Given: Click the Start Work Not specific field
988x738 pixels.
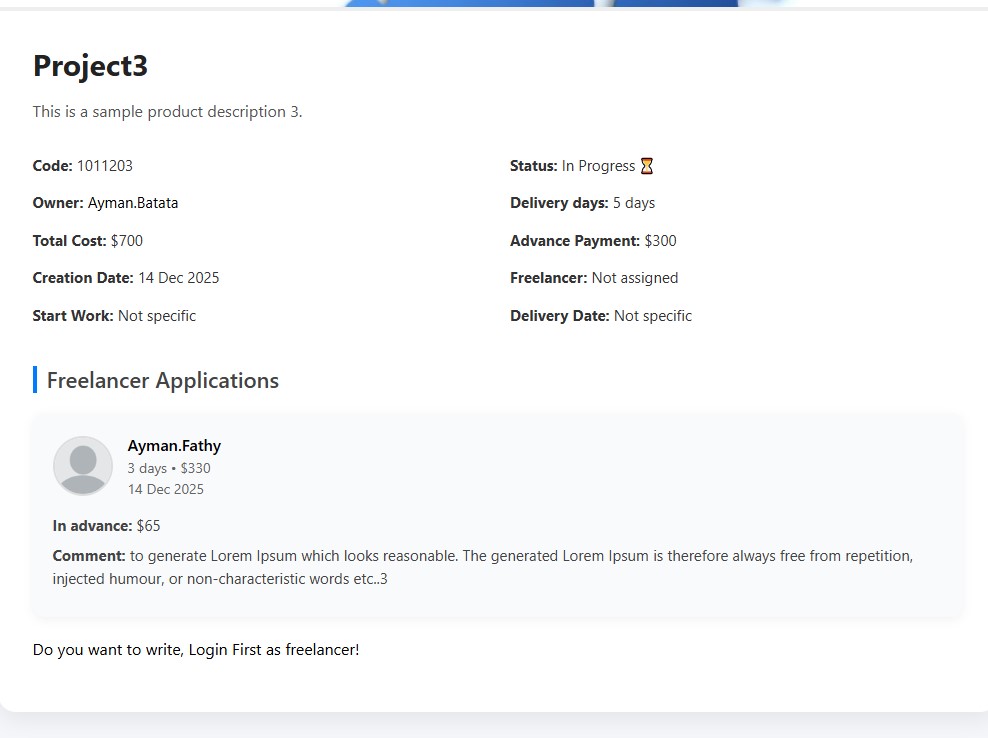Looking at the screenshot, I should pos(157,316).
